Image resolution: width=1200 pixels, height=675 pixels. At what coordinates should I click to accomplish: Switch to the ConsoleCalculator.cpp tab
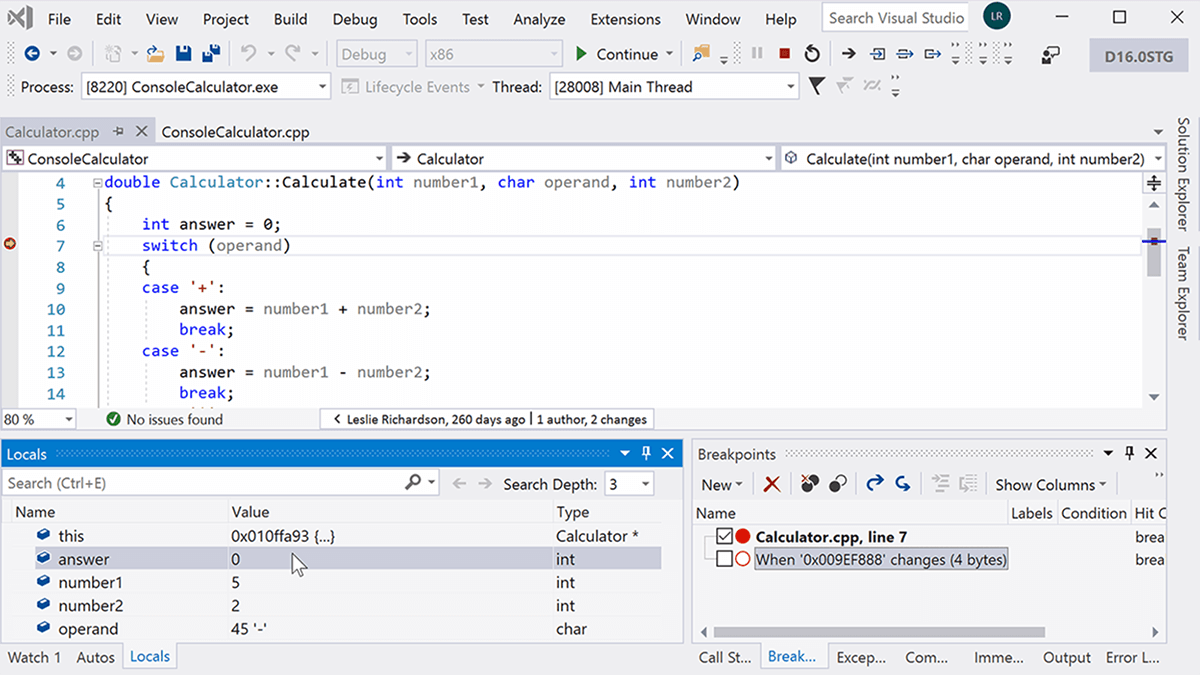[x=235, y=132]
